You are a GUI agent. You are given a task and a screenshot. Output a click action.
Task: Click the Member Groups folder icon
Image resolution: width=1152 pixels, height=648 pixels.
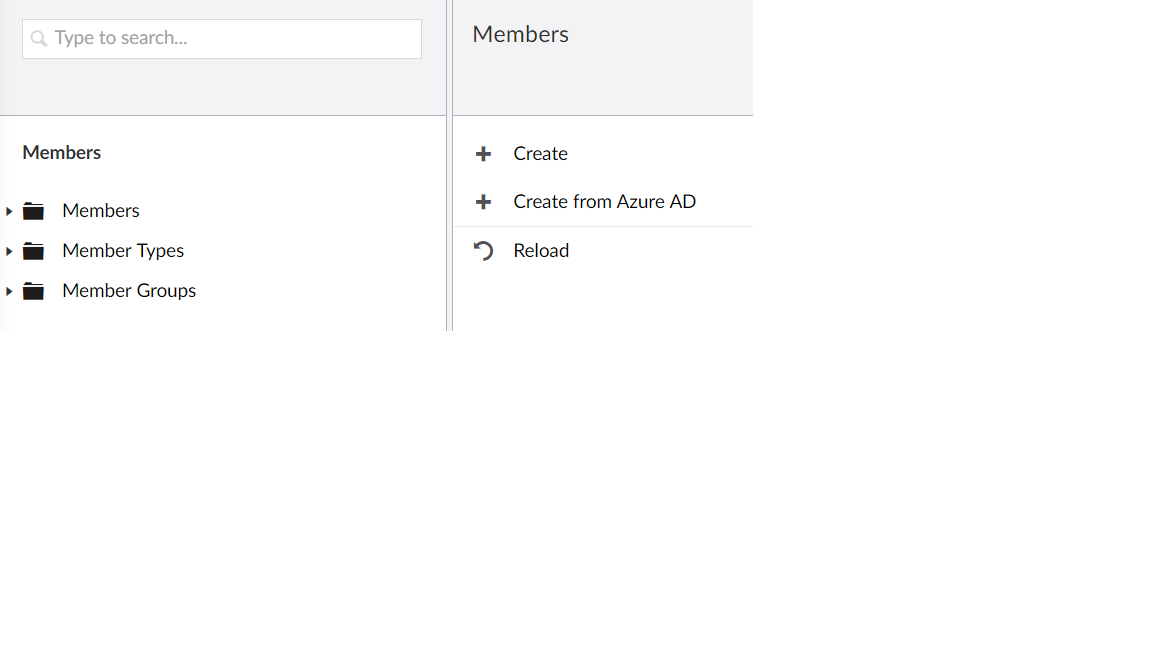[34, 291]
